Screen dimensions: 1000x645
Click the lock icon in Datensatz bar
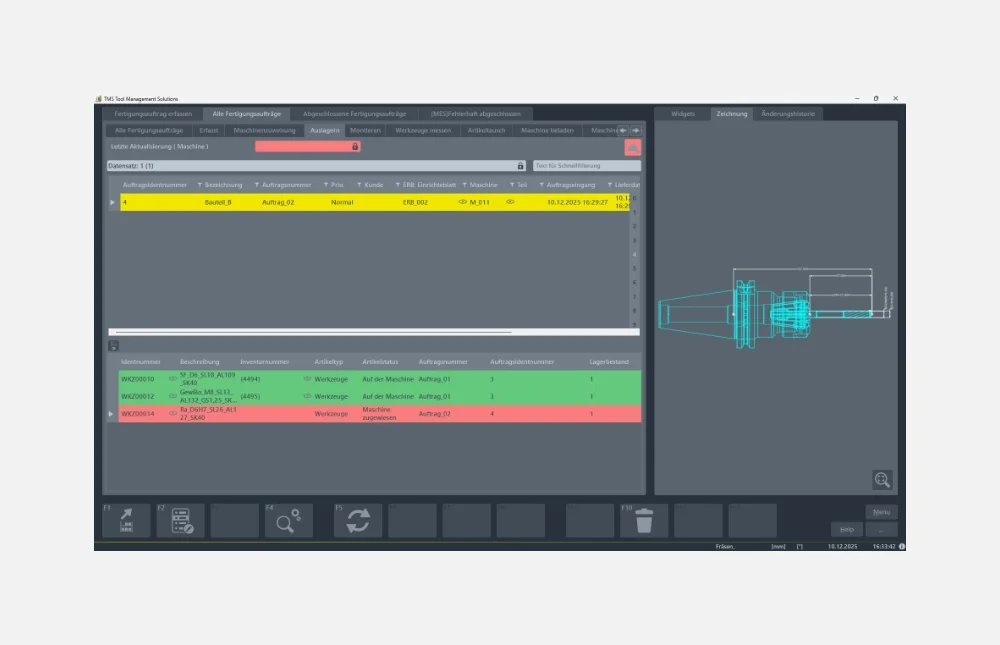(x=519, y=166)
